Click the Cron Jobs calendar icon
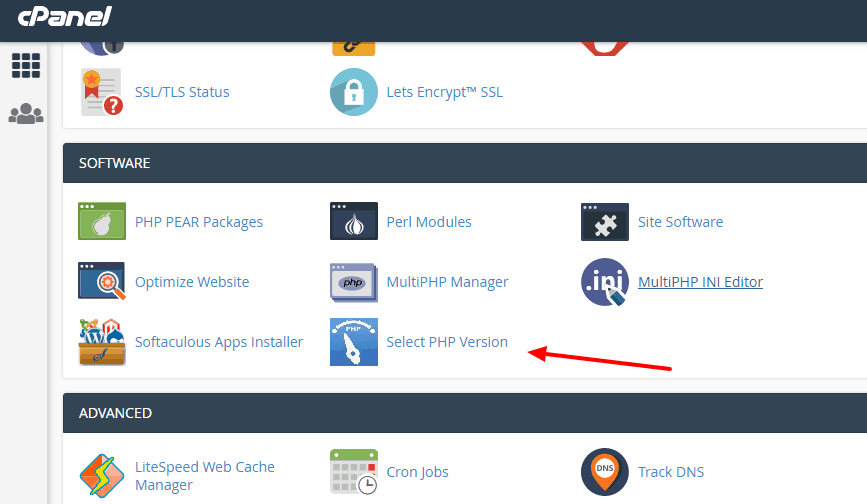Screen dimensions: 867x504 click(354, 472)
